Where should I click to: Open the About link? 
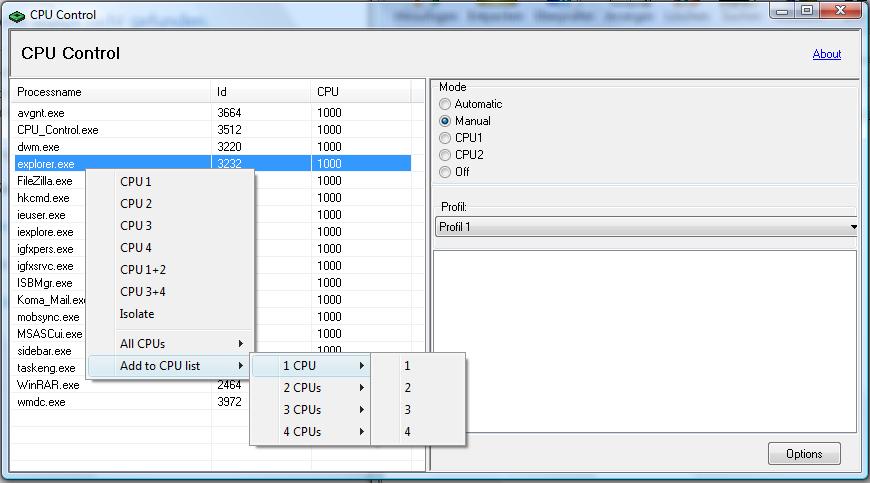point(827,54)
